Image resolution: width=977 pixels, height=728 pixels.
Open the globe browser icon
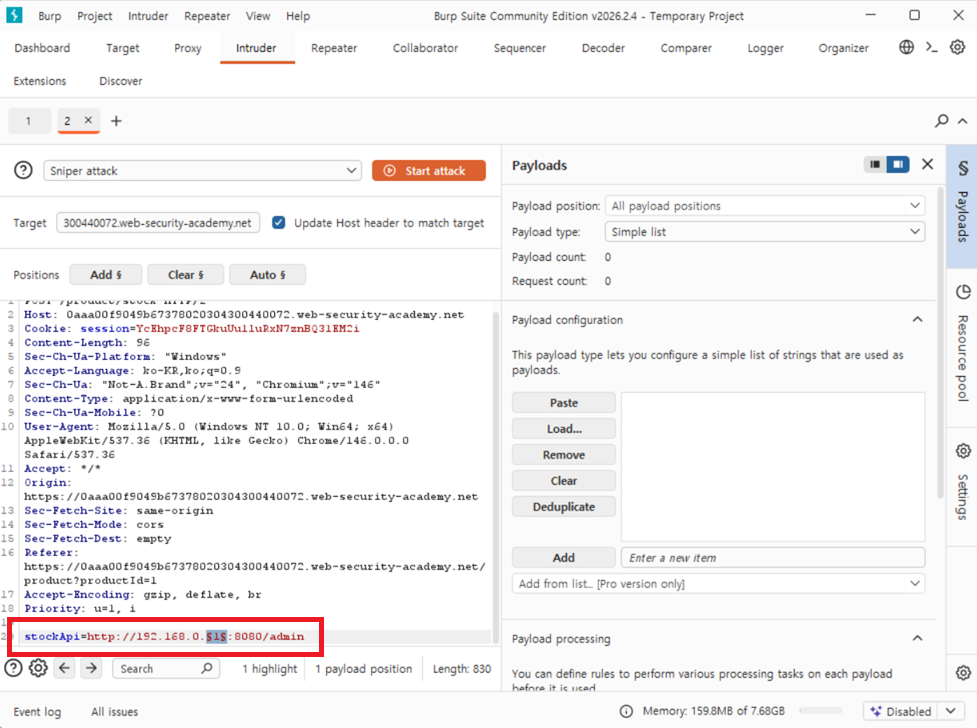pos(906,47)
